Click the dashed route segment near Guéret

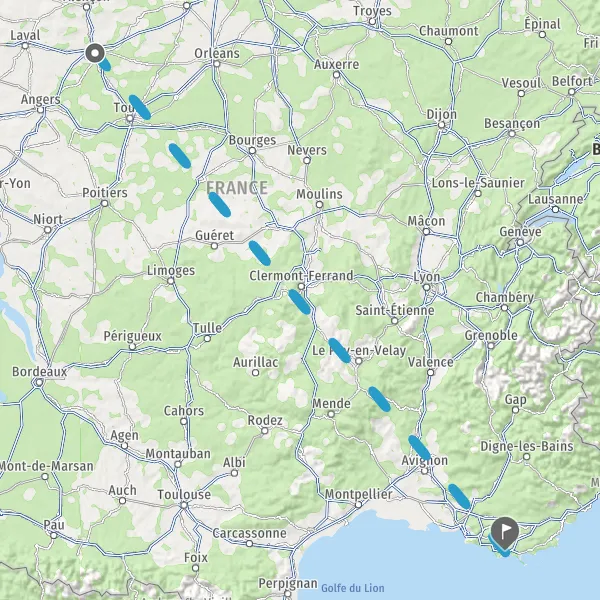click(x=259, y=253)
